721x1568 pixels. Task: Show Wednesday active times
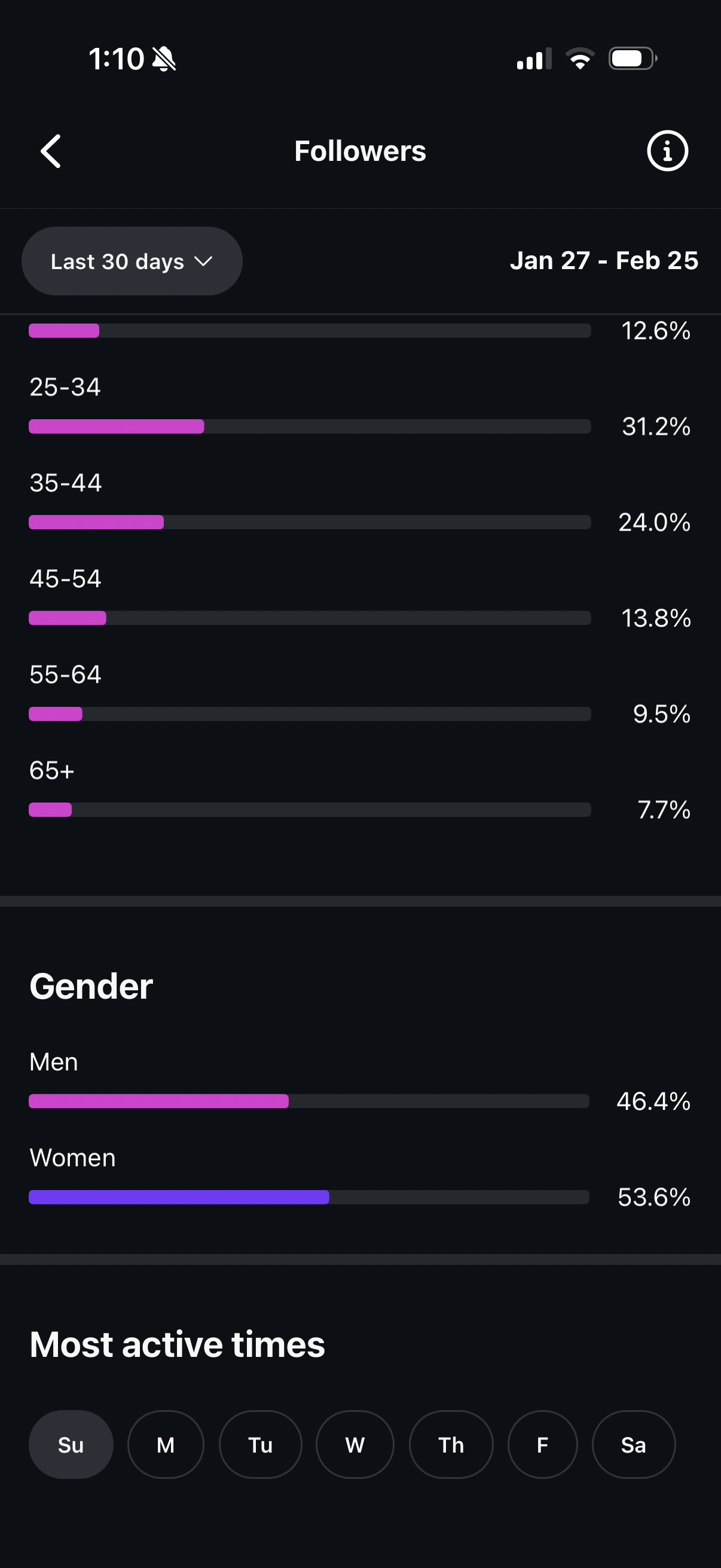coord(355,1444)
